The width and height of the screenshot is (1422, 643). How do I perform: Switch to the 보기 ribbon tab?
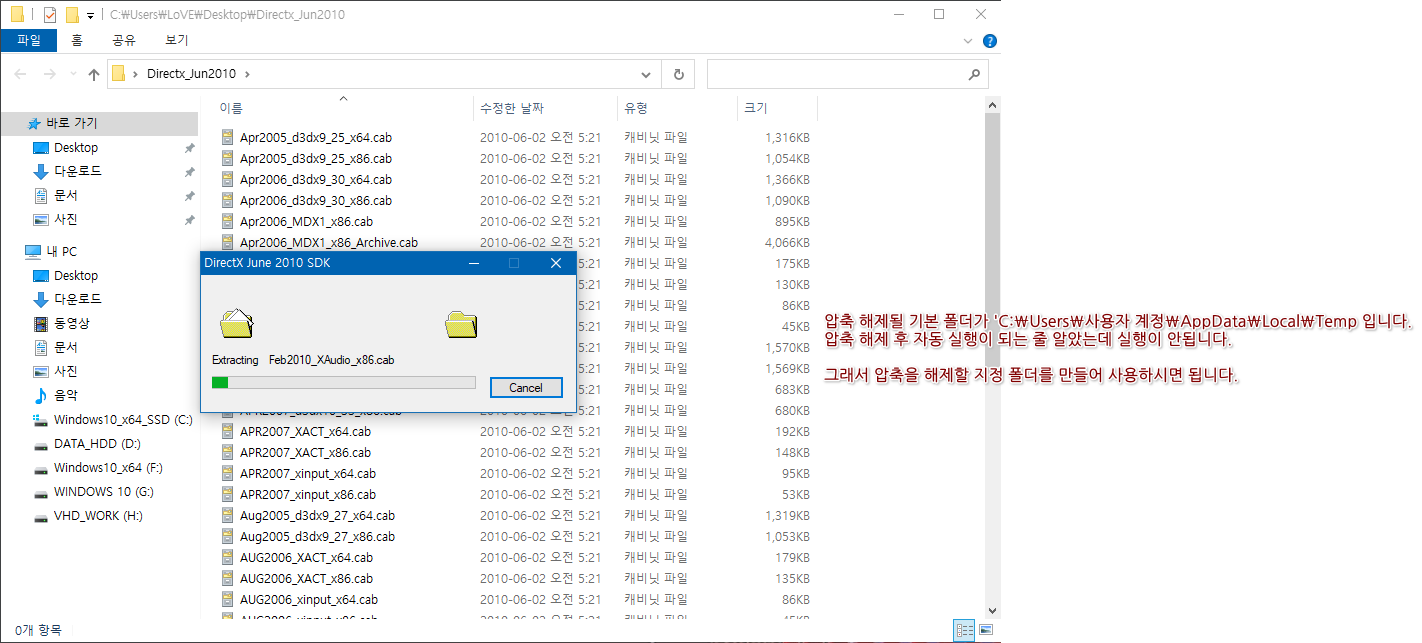click(x=176, y=41)
